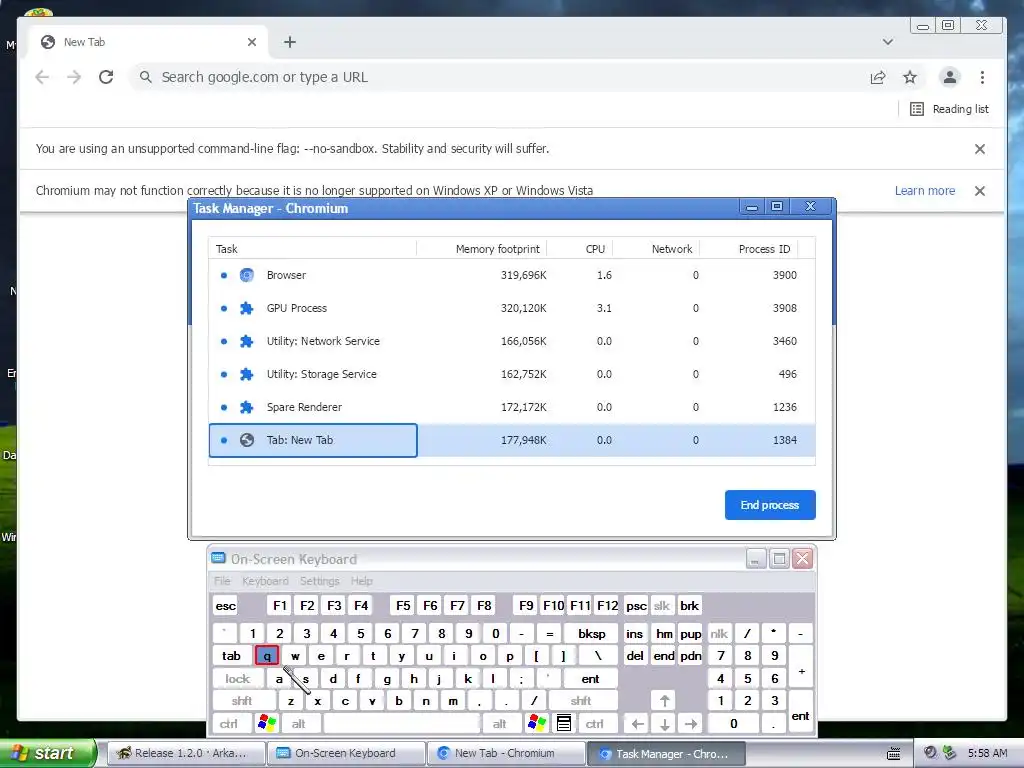Select the Spare Renderer row
Viewport: 1024px width, 768px height.
coord(512,407)
